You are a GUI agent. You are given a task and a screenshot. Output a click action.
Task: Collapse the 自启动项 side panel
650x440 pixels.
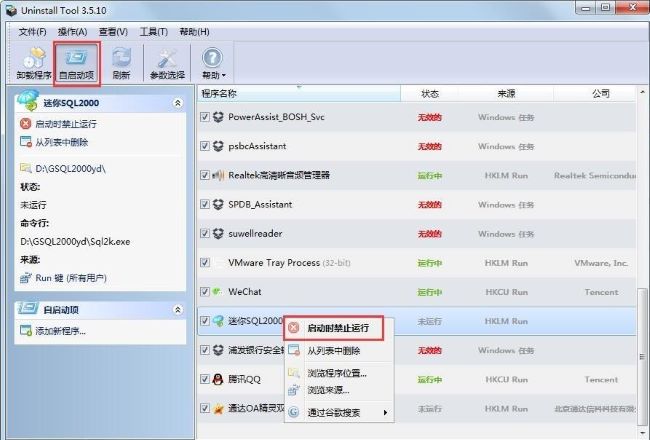(178, 309)
